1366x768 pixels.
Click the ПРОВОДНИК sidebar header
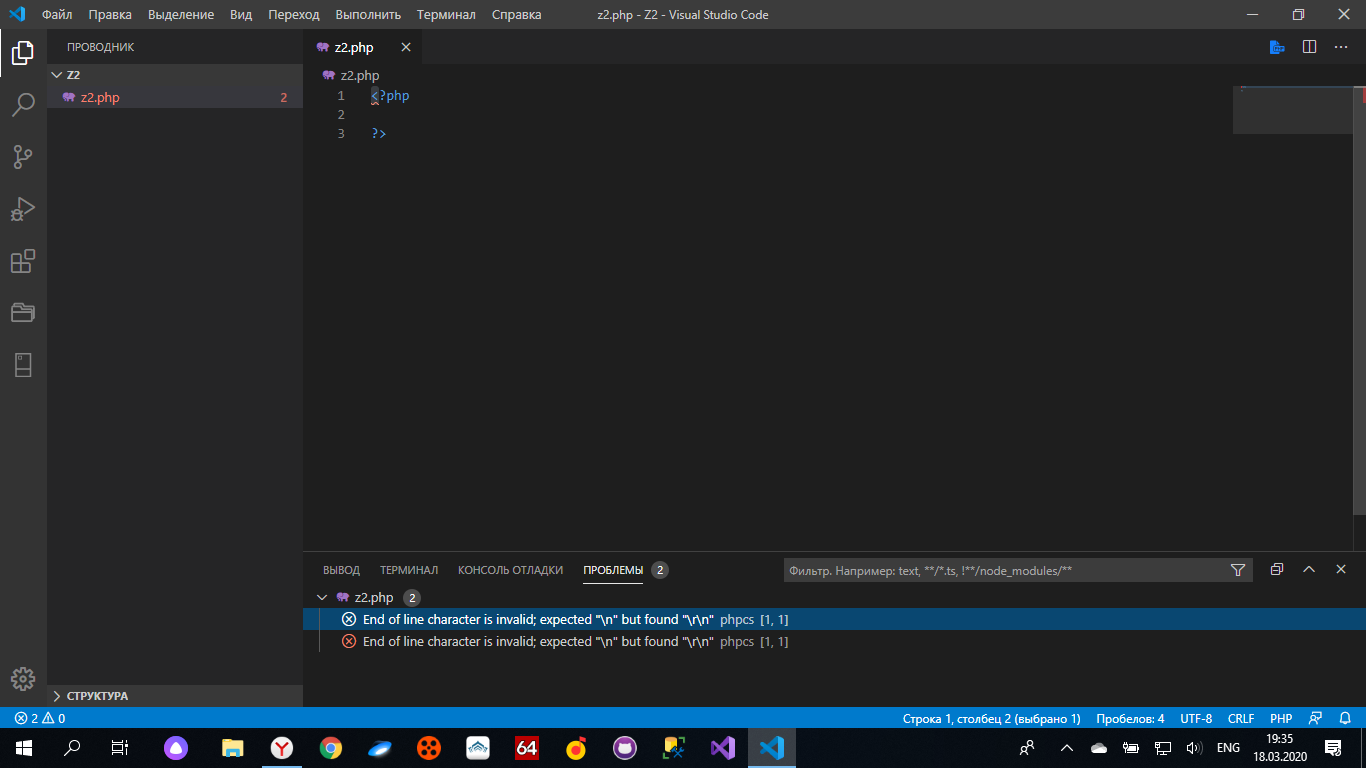[100, 47]
